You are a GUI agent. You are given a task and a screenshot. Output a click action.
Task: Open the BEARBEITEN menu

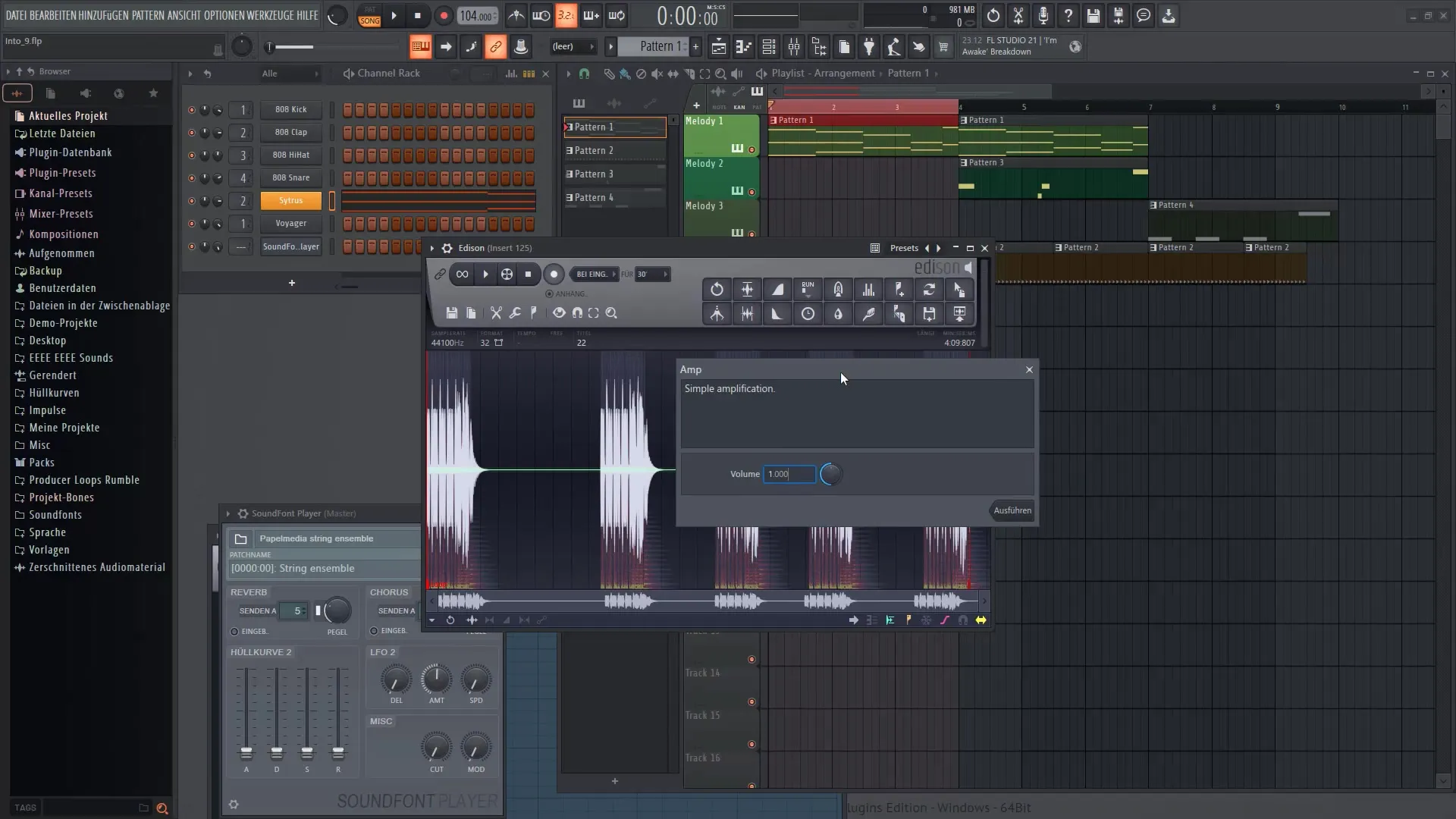[53, 15]
